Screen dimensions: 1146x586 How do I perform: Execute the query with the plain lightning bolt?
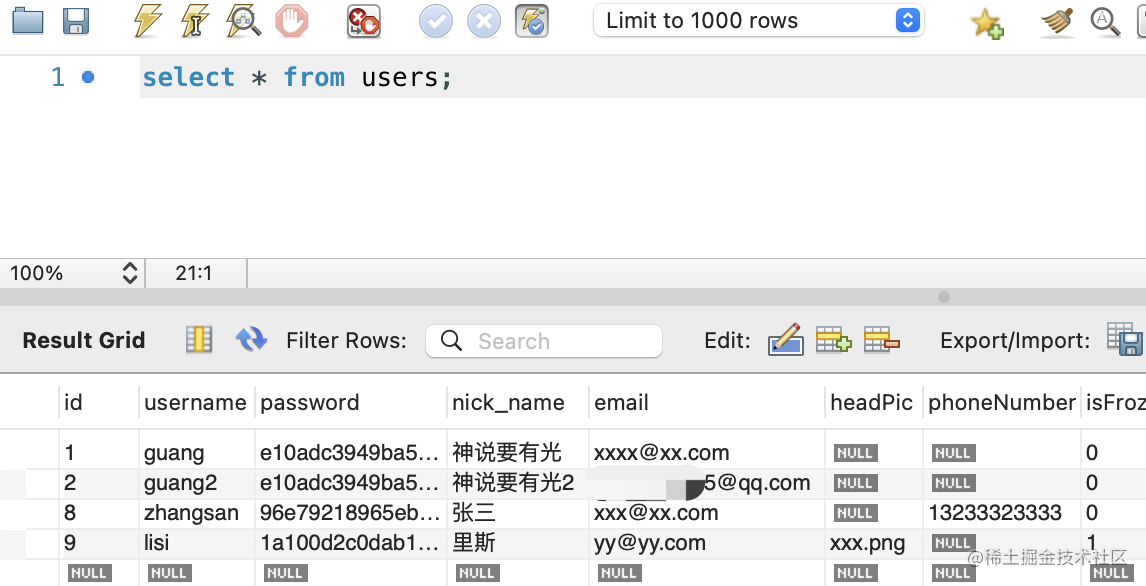pos(147,21)
